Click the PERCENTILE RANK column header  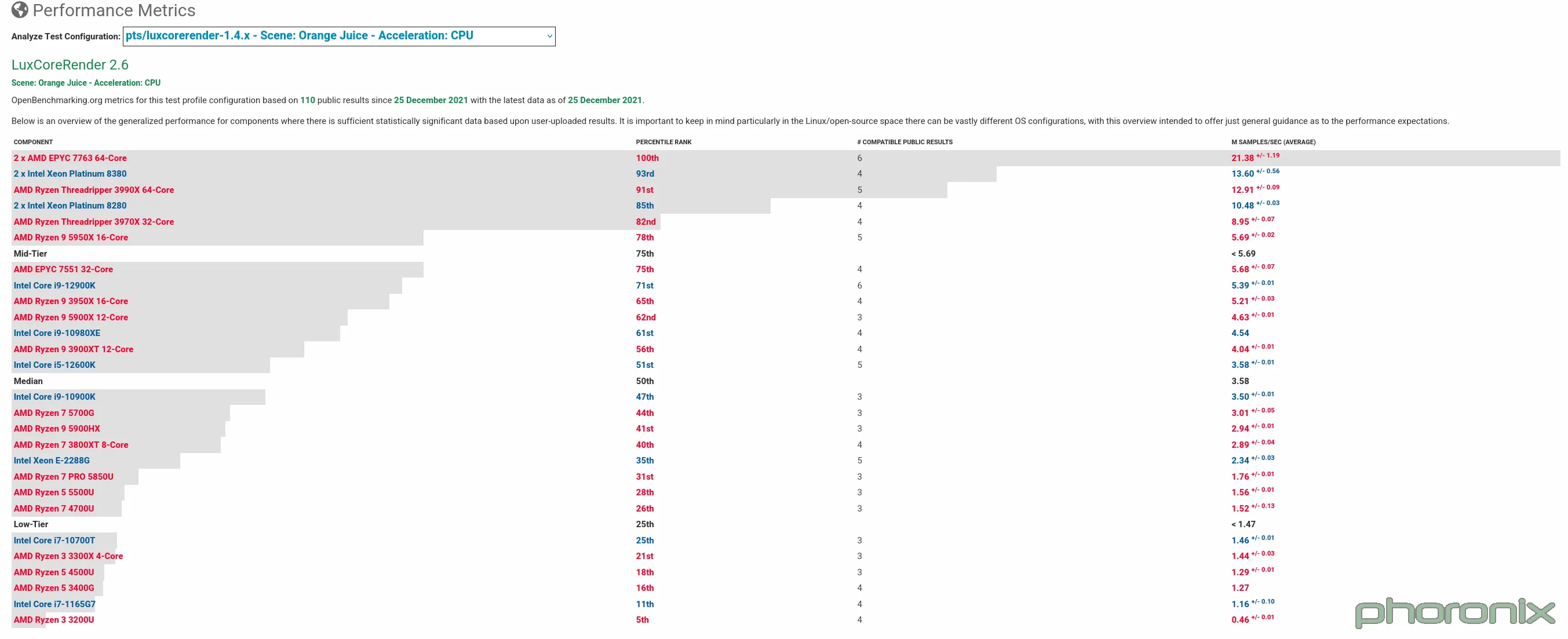[x=663, y=143]
